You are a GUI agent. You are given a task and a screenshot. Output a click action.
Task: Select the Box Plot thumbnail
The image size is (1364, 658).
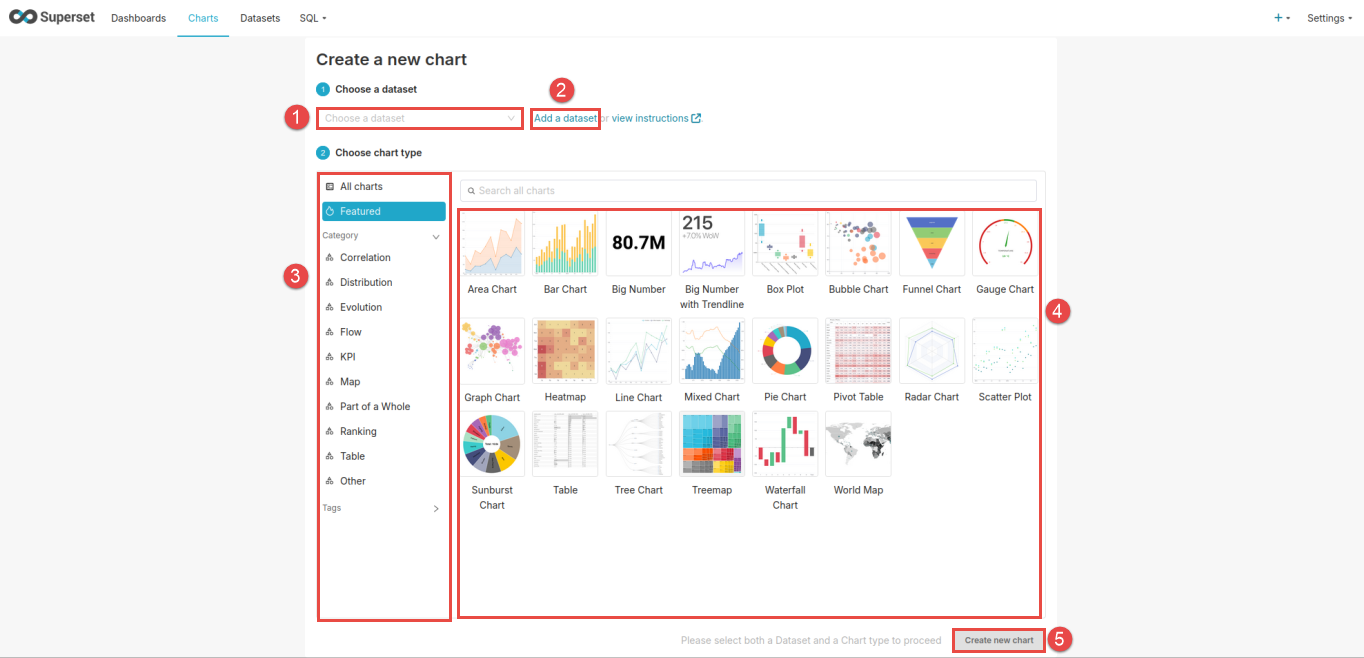(x=785, y=243)
